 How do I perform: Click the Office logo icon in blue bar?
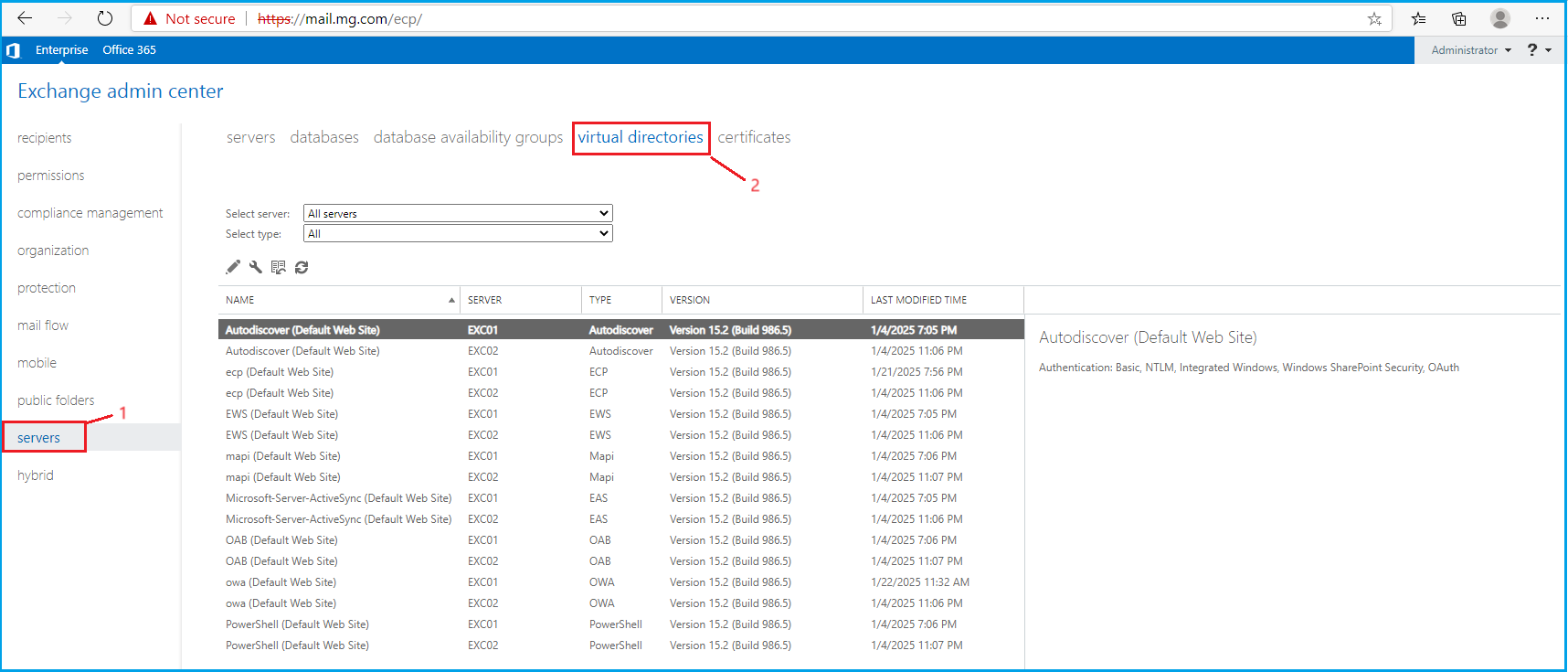(14, 50)
